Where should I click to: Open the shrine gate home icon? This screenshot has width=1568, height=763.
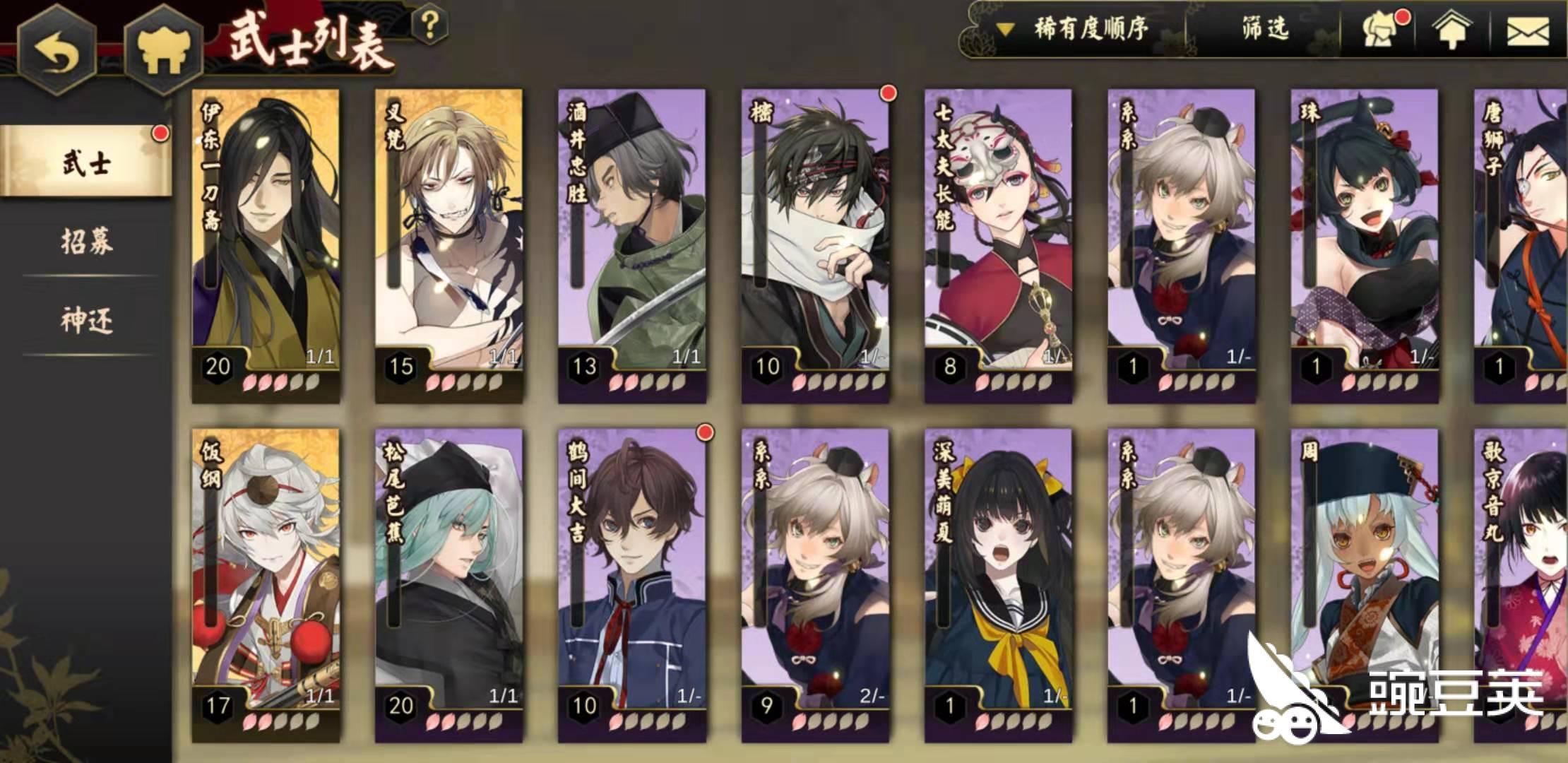[x=163, y=51]
